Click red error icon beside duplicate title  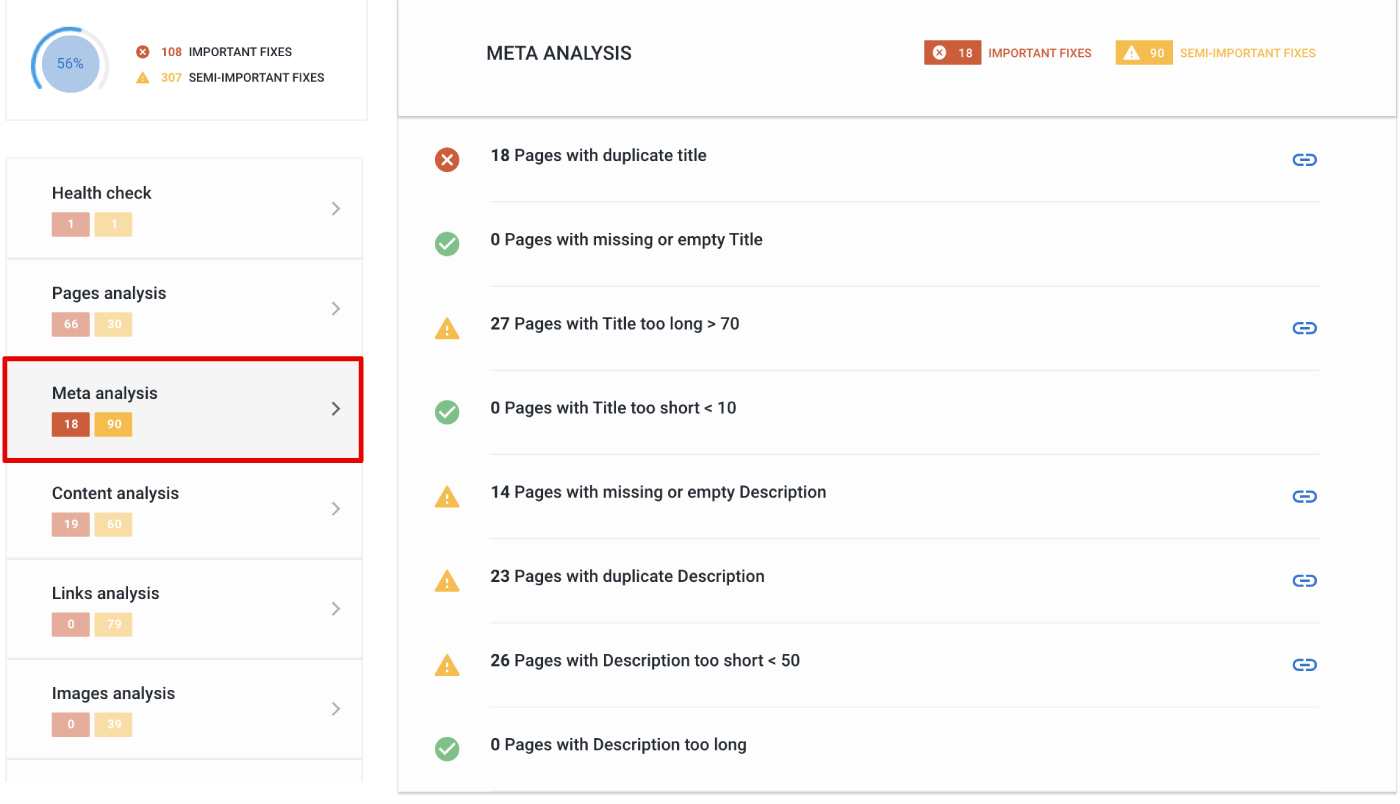[447, 160]
